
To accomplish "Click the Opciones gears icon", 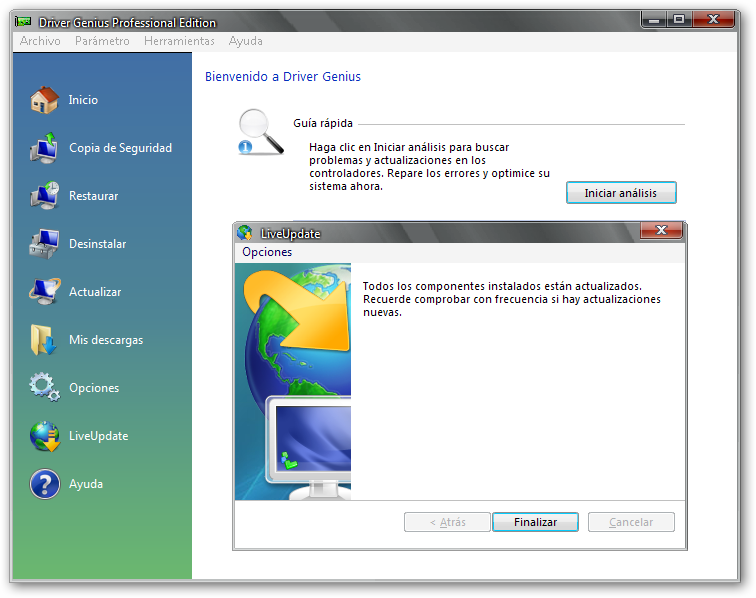I will coord(45,388).
